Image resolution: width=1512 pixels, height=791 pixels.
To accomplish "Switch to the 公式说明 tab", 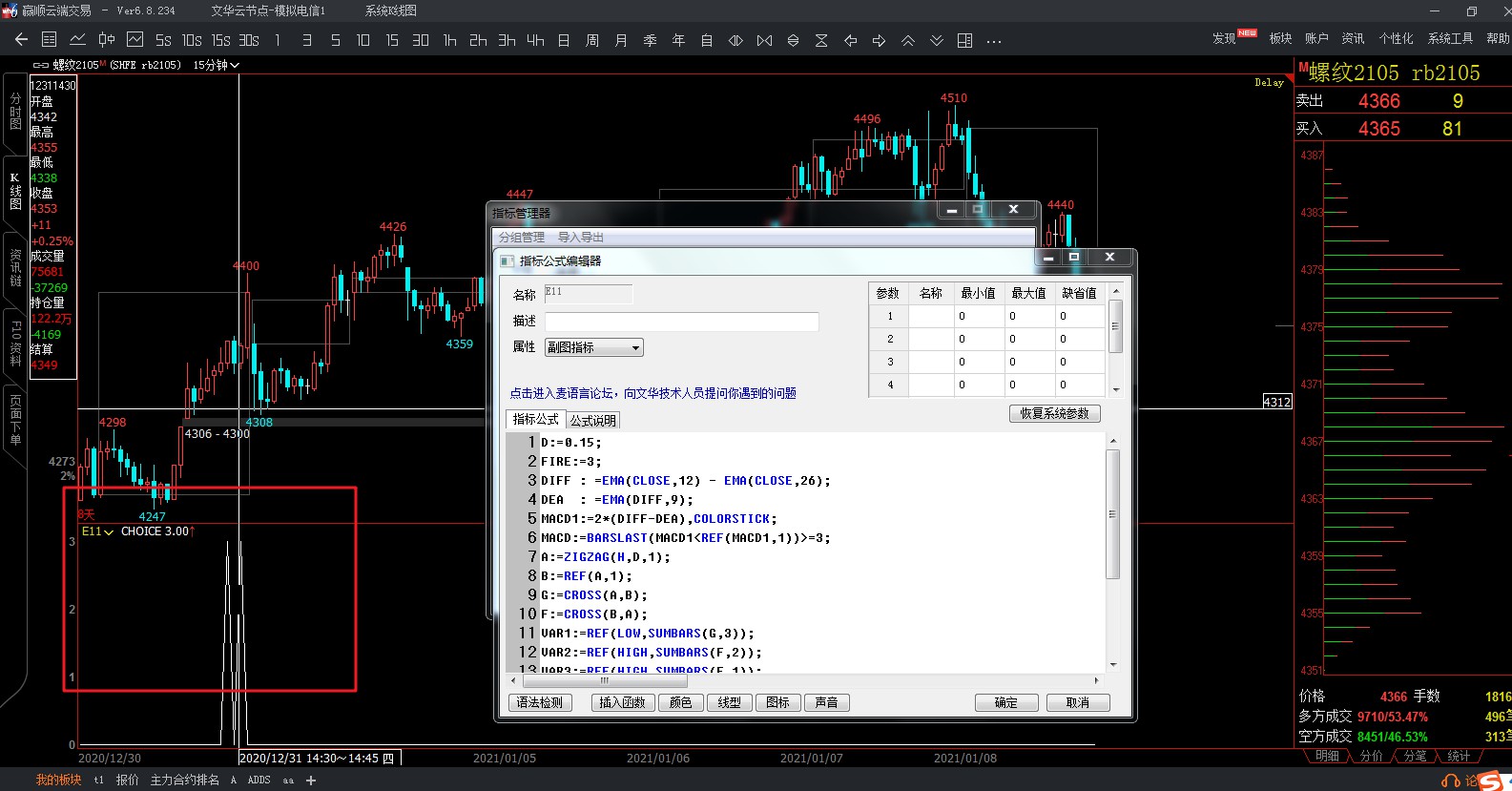I will coord(592,421).
